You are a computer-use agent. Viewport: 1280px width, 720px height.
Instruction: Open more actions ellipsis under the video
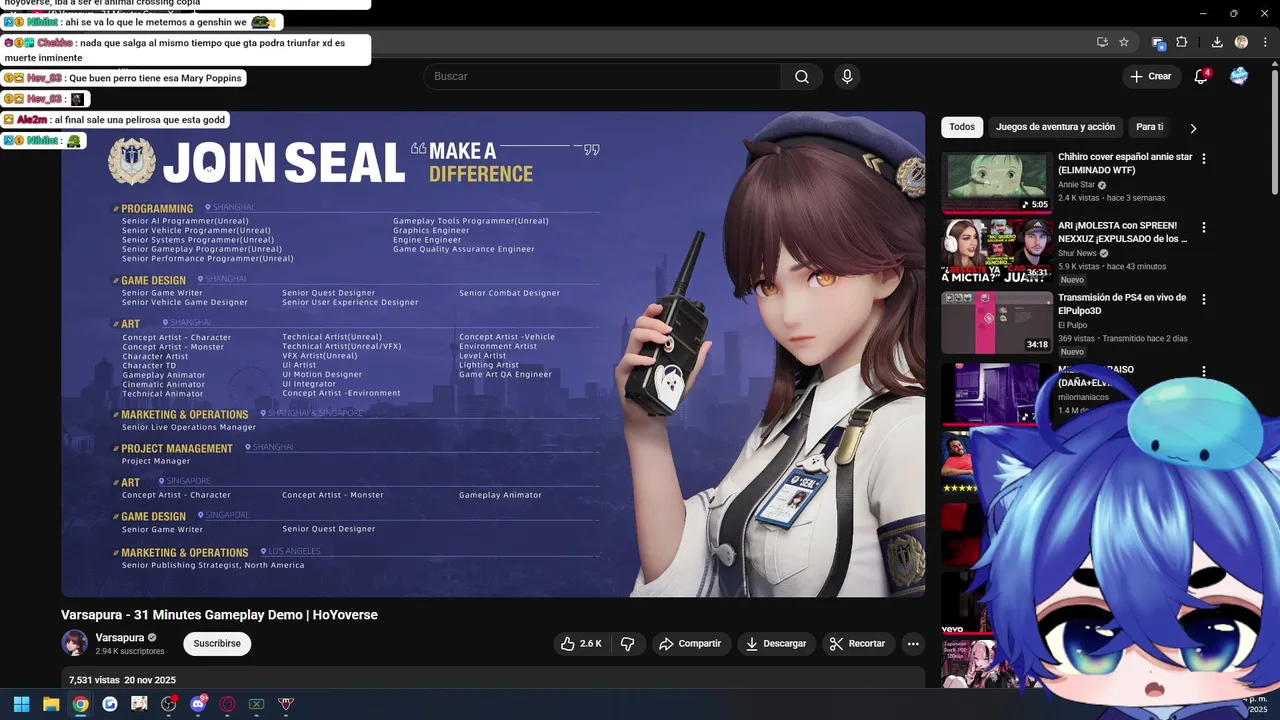point(913,644)
